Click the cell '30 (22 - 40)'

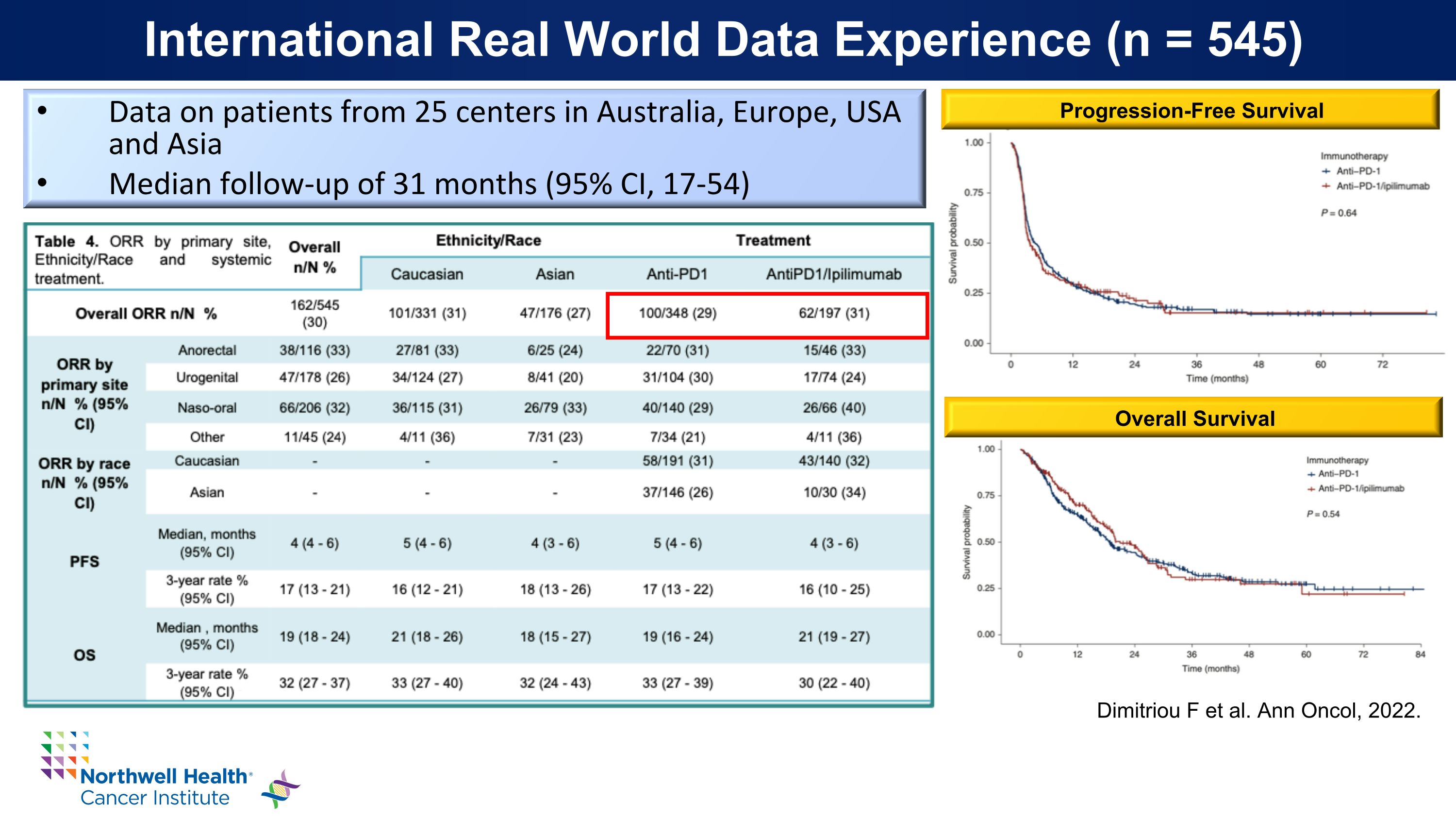pos(834,684)
